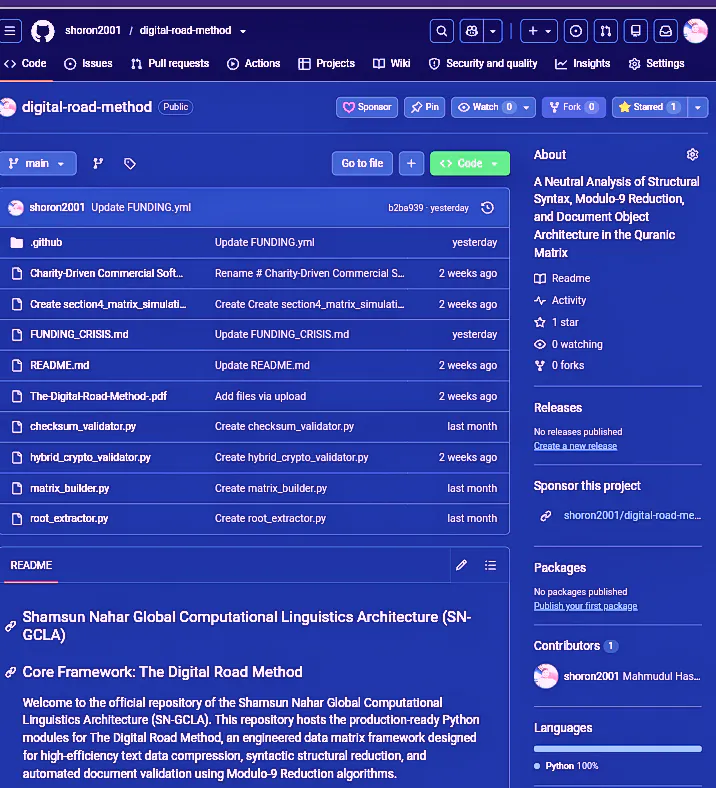The image size is (716, 788).
Task: Expand the Copilot dropdown arrow
Action: pyautogui.click(x=493, y=31)
